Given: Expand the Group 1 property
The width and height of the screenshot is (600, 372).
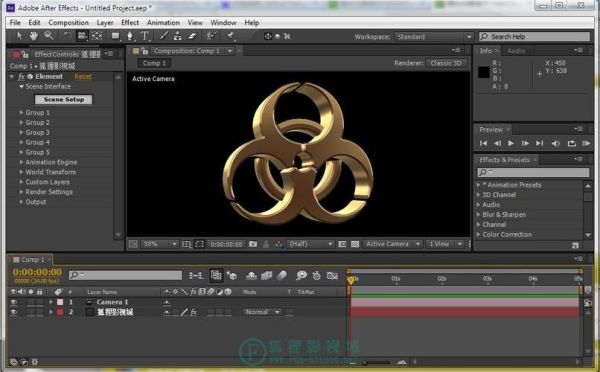Looking at the screenshot, I should coord(21,113).
